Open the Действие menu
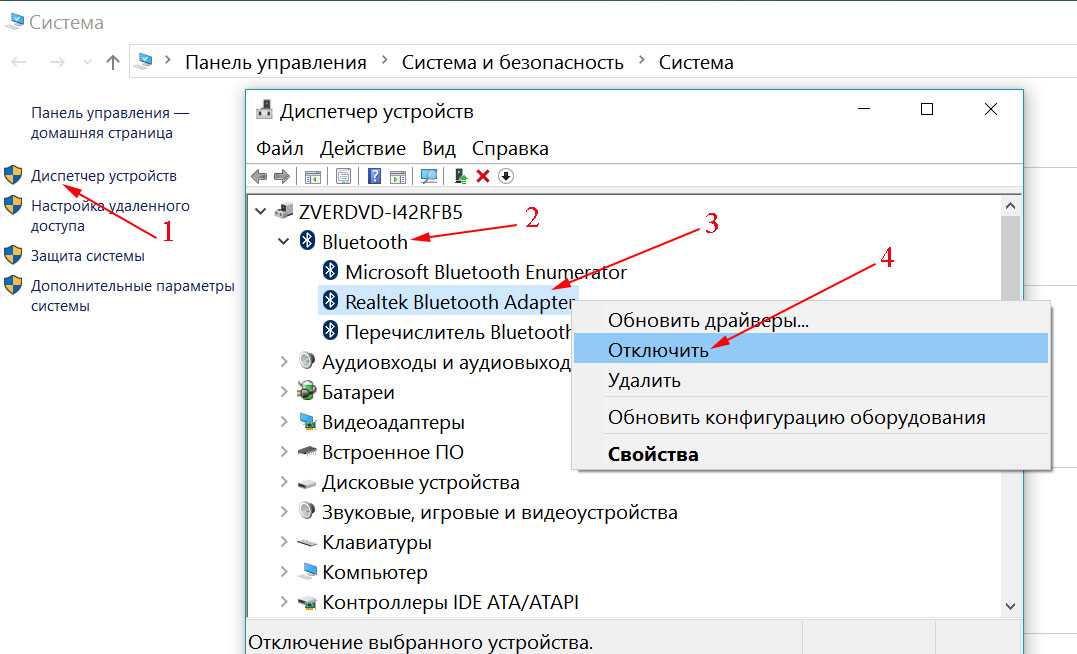 362,148
